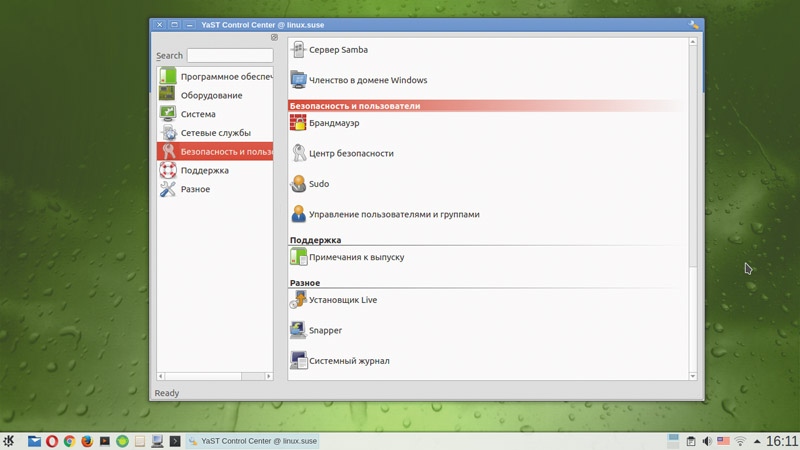Click YaST Control Center taskbar entry
Viewport: 800px width, 450px height.
(253, 441)
